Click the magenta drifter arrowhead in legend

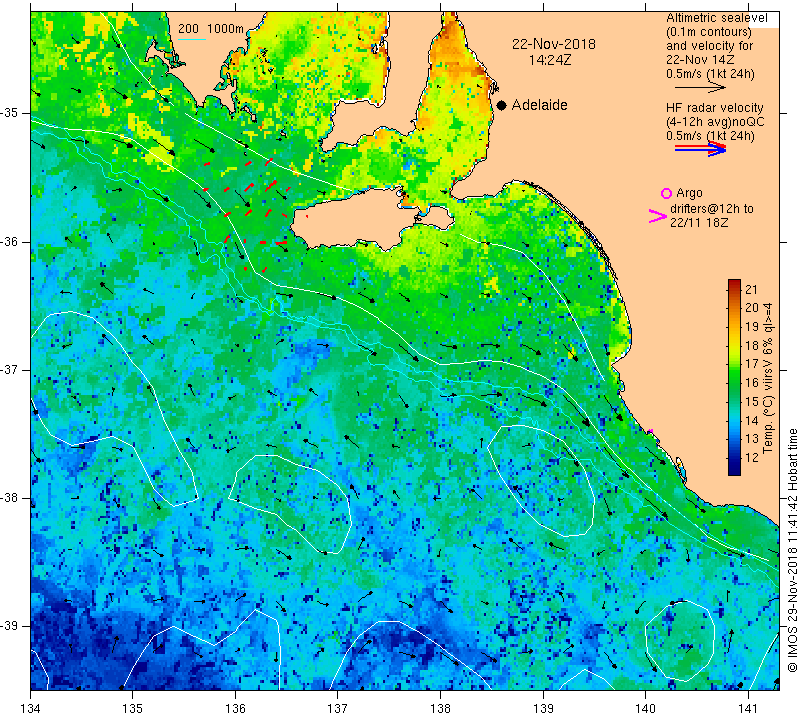pyautogui.click(x=657, y=216)
